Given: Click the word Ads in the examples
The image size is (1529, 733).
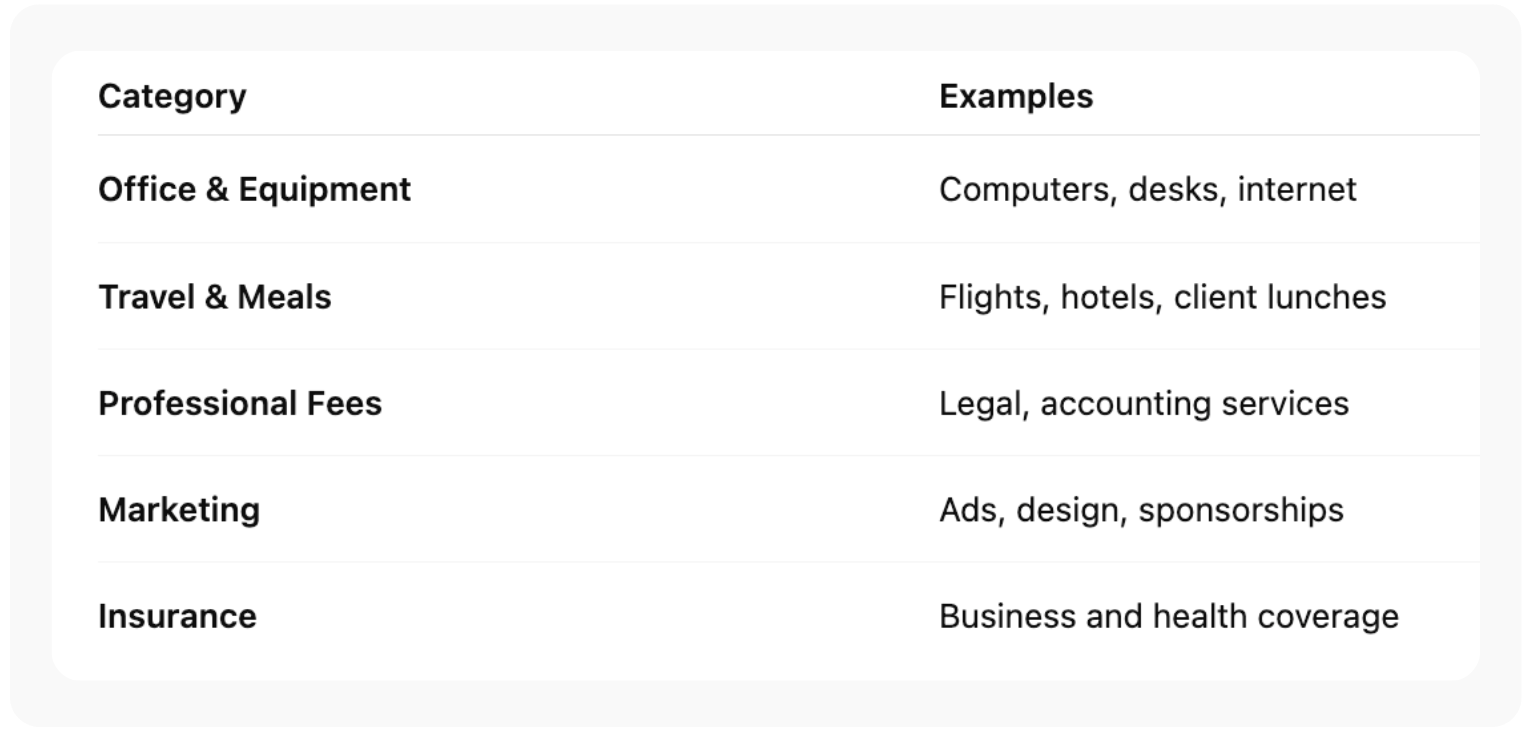Looking at the screenshot, I should (x=969, y=510).
